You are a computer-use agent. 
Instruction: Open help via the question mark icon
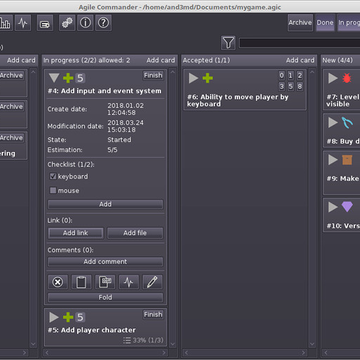click(103, 23)
